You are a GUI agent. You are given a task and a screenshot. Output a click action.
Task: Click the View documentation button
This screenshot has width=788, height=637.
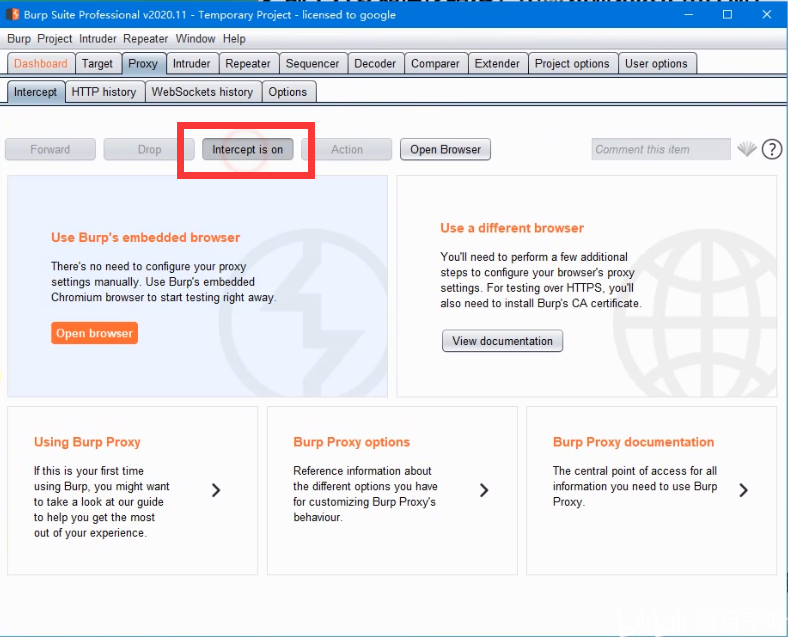tap(503, 341)
